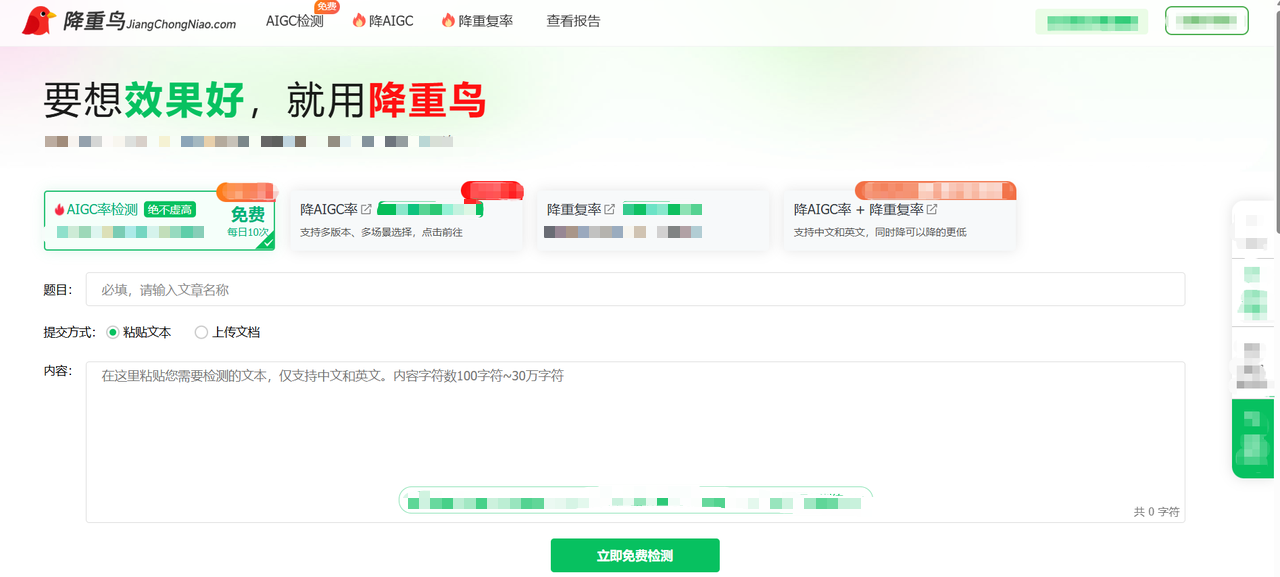Click the 要想效果好,就用降重鸟 headline
1280x577 pixels.
click(265, 101)
